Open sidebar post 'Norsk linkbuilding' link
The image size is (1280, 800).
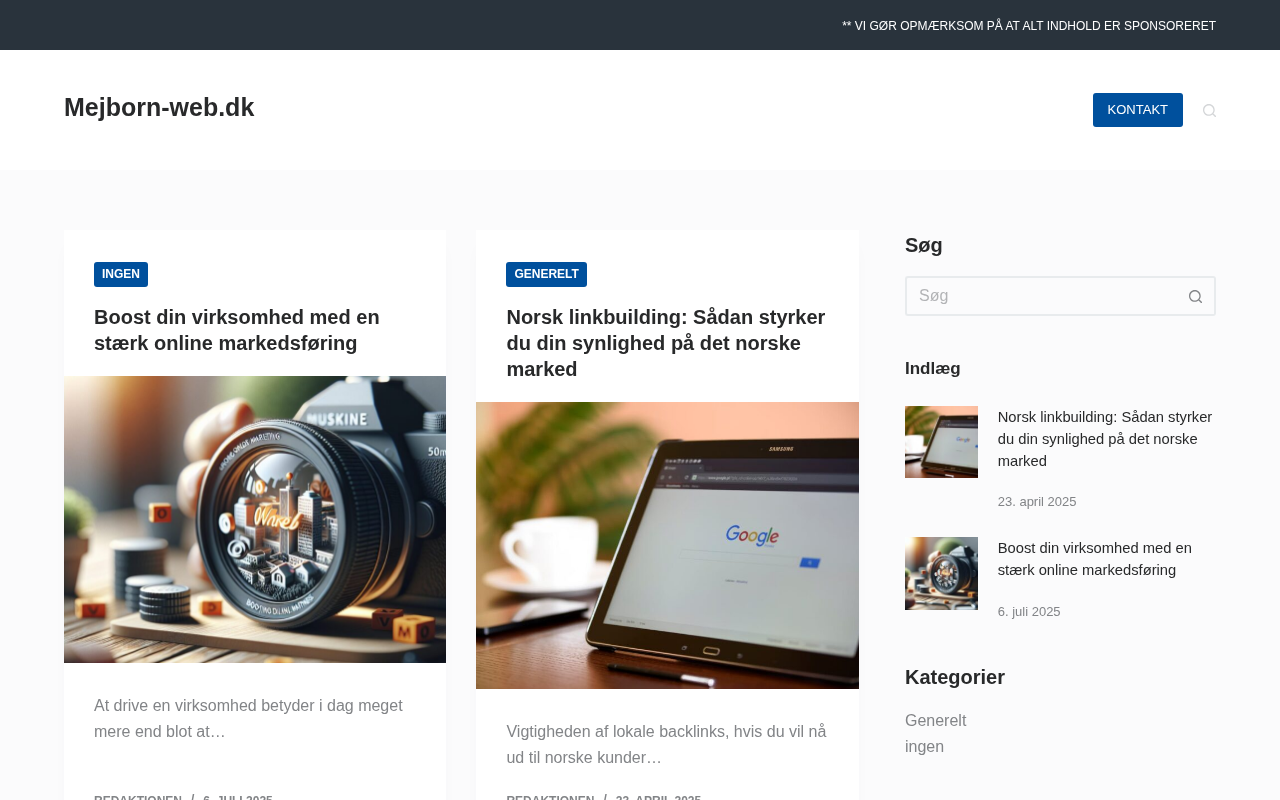coord(1105,439)
